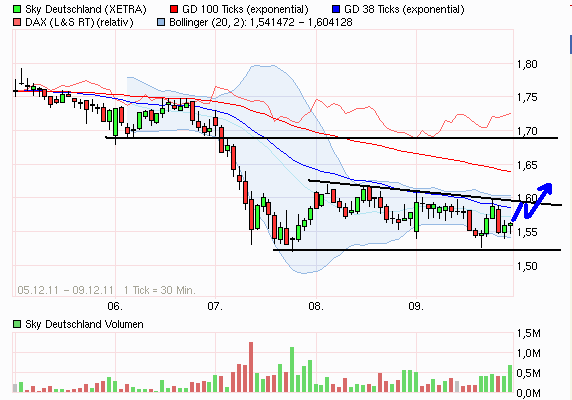
Task: Click the volume axis label 1,0M
Action: [x=529, y=353]
